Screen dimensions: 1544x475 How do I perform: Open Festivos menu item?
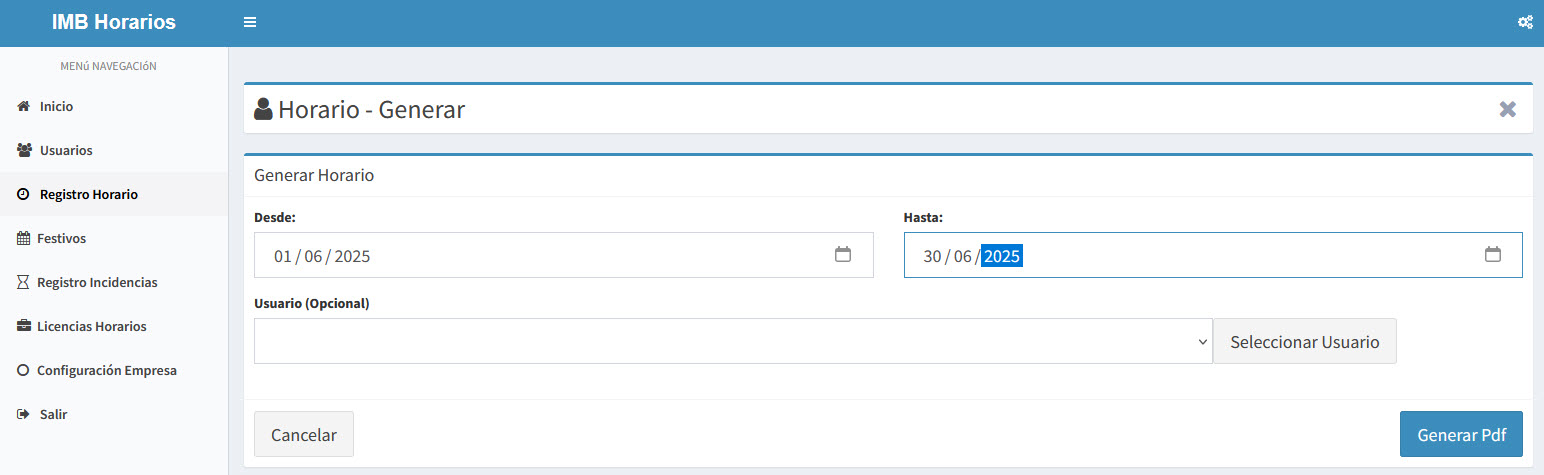(x=114, y=238)
